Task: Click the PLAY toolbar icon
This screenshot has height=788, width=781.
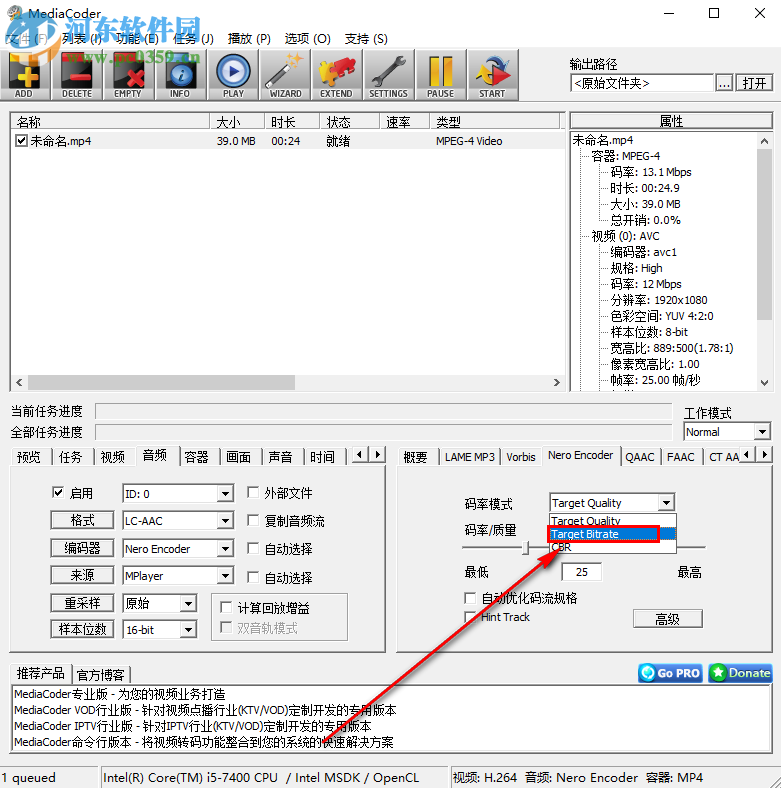Action: 233,75
